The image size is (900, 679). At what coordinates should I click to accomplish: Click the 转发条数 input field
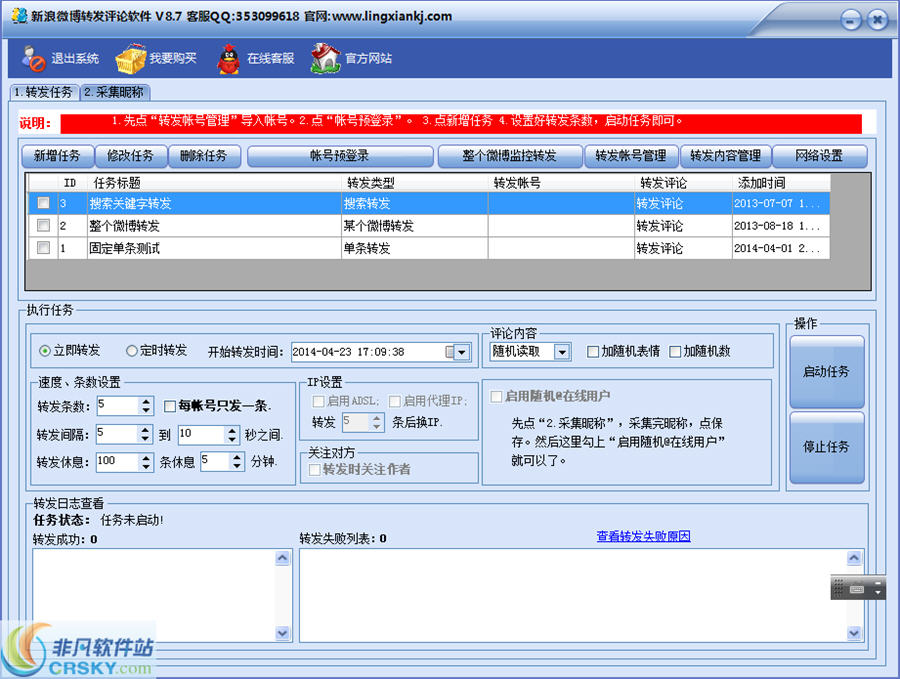pos(118,406)
